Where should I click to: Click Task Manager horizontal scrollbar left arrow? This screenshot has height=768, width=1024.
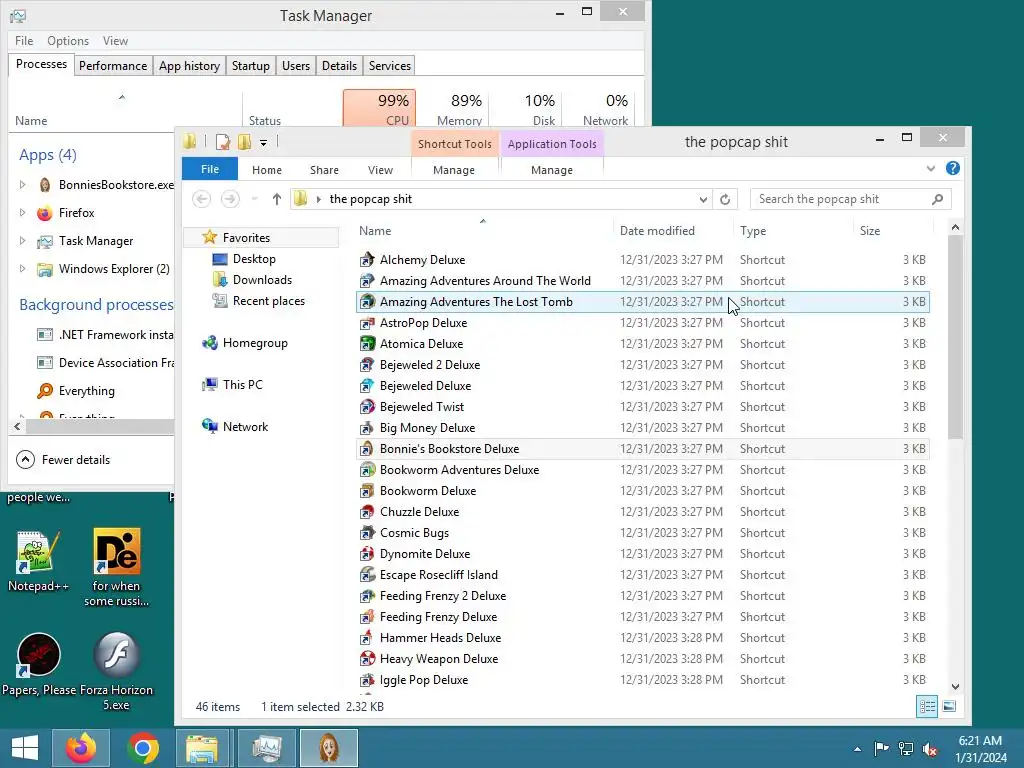coord(18,426)
